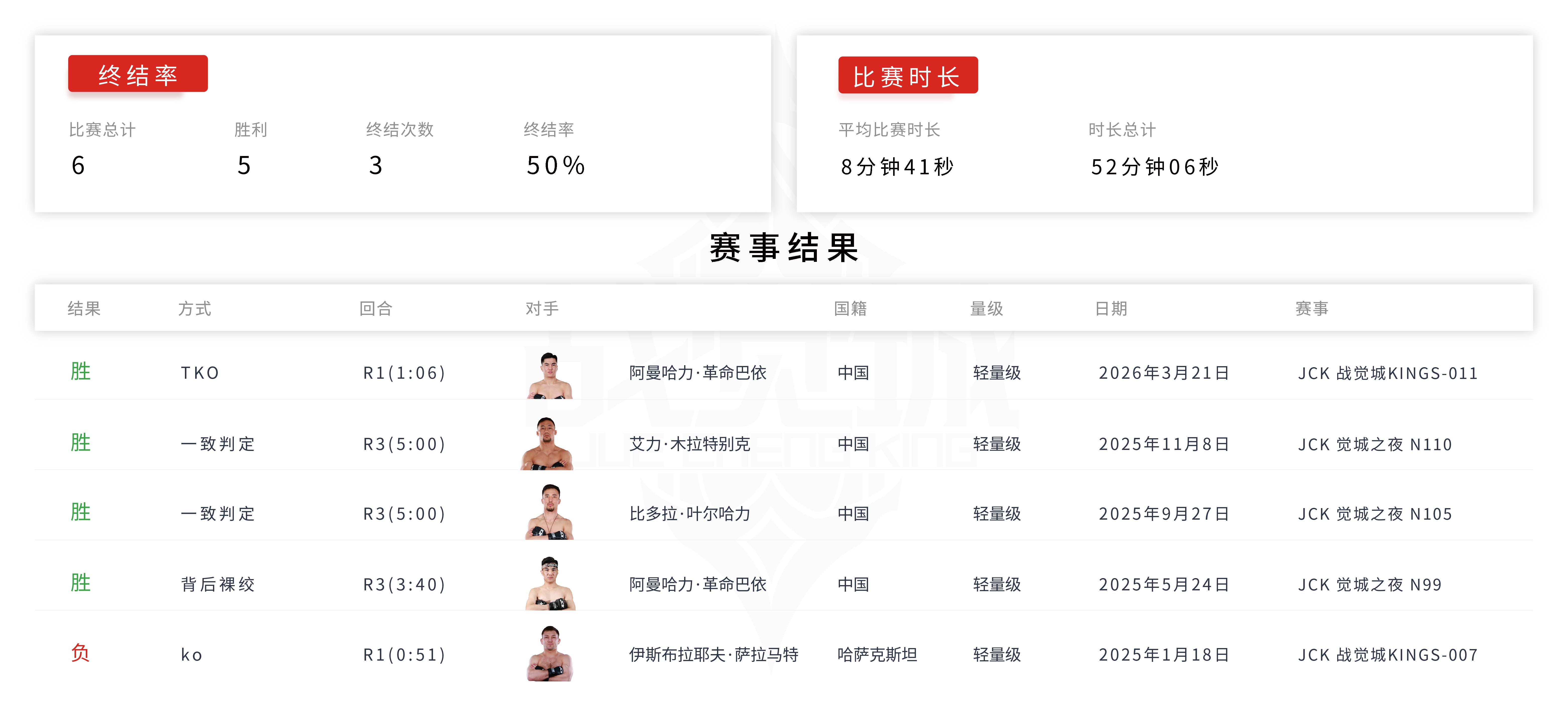Click photo of 艾力·木拉特别克

547,444
